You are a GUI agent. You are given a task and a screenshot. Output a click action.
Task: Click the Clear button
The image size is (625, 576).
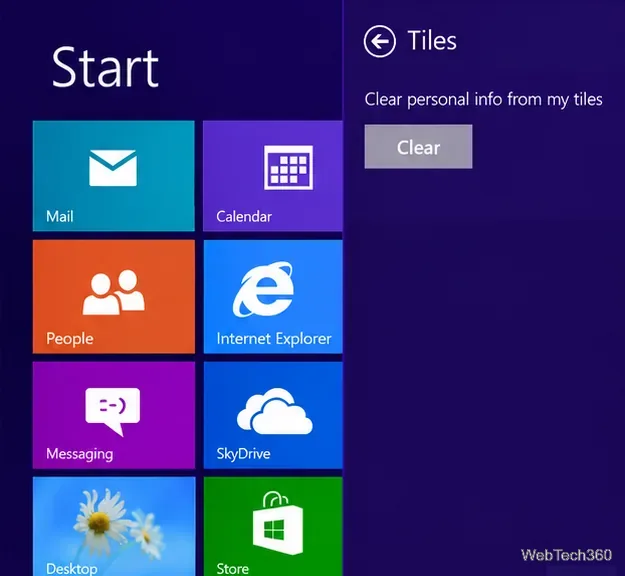tap(418, 146)
